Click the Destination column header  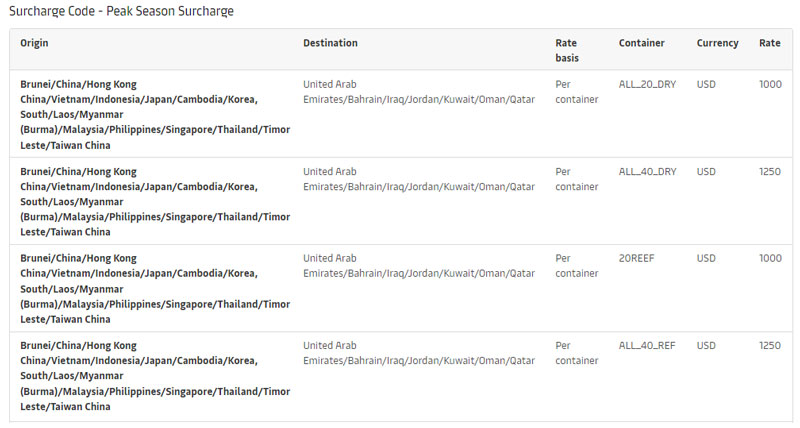[x=330, y=43]
